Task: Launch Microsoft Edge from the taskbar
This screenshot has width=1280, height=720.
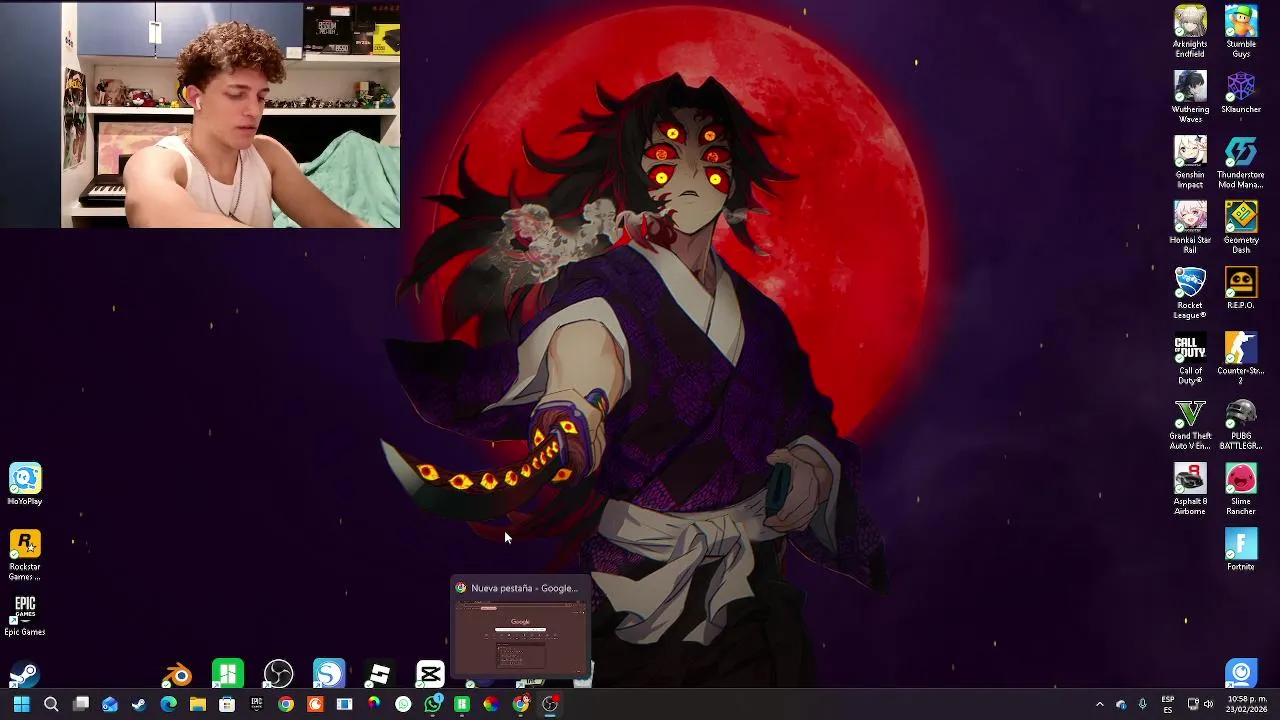Action: coord(168,704)
